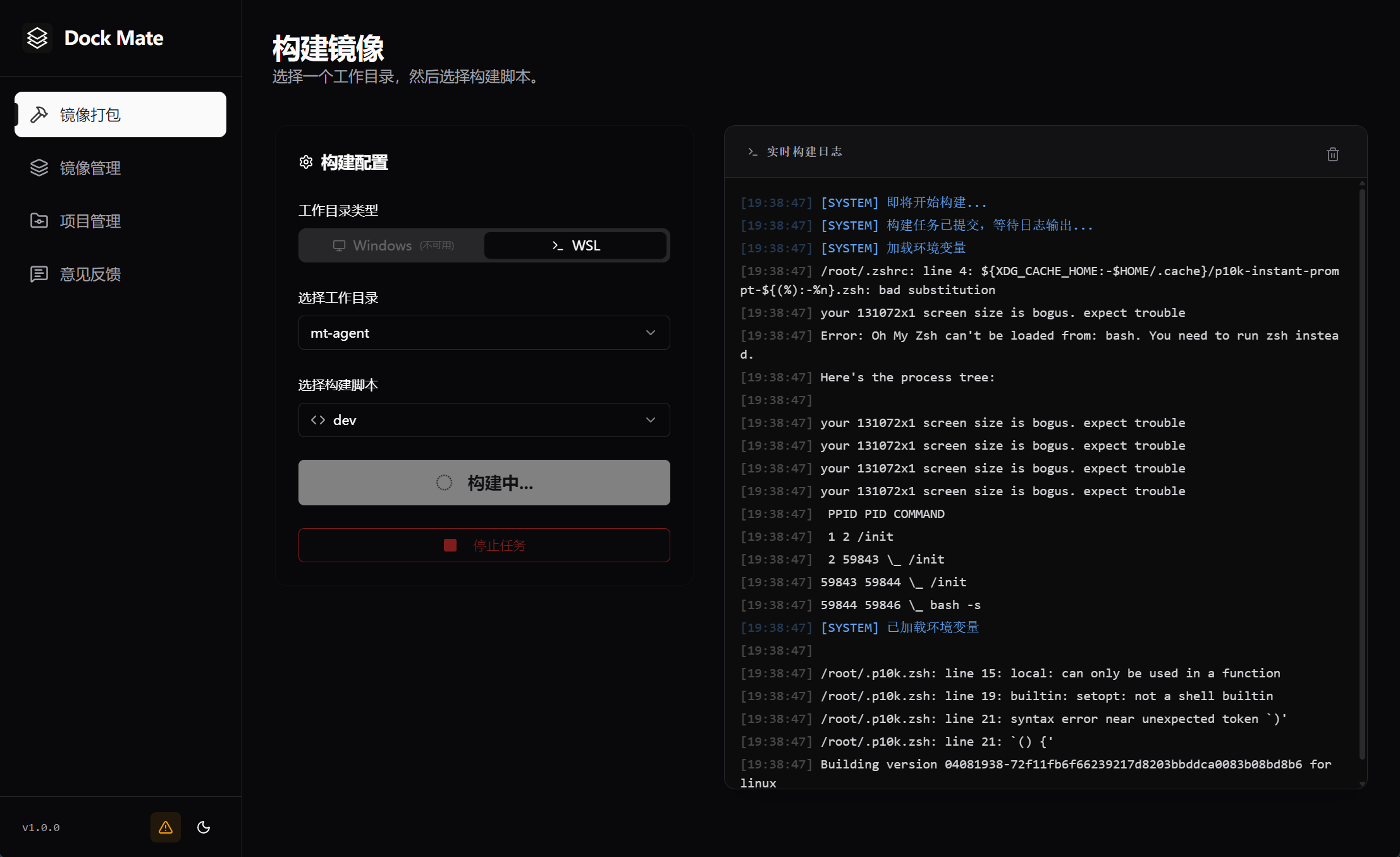Click the terminal prompt icon beside 实时构建日志
Screen dimensions: 1400x857
pos(752,152)
